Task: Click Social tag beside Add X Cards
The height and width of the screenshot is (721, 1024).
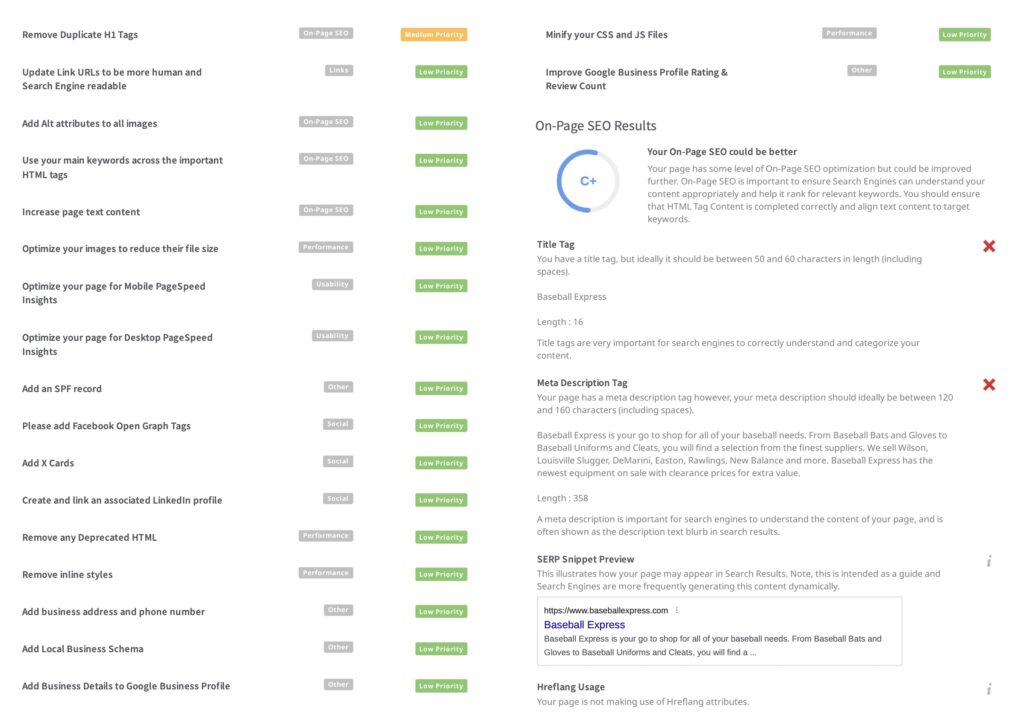Action: pos(338,462)
